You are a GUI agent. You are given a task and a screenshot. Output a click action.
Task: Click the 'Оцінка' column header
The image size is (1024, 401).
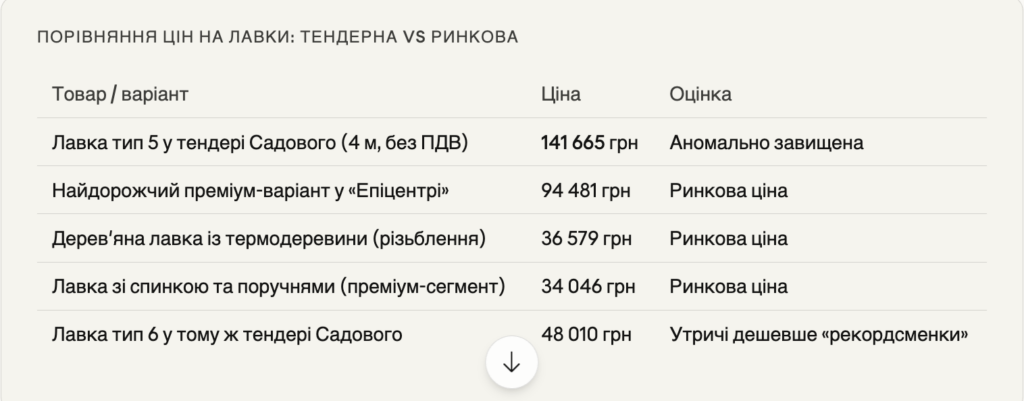point(700,94)
